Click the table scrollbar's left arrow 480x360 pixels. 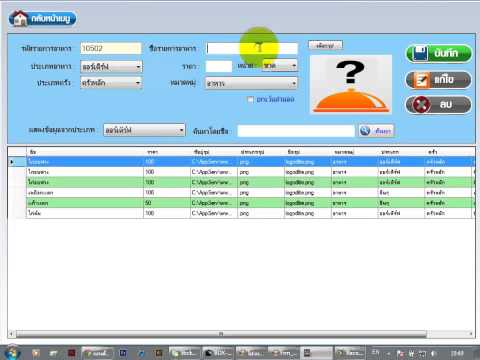(x=12, y=334)
